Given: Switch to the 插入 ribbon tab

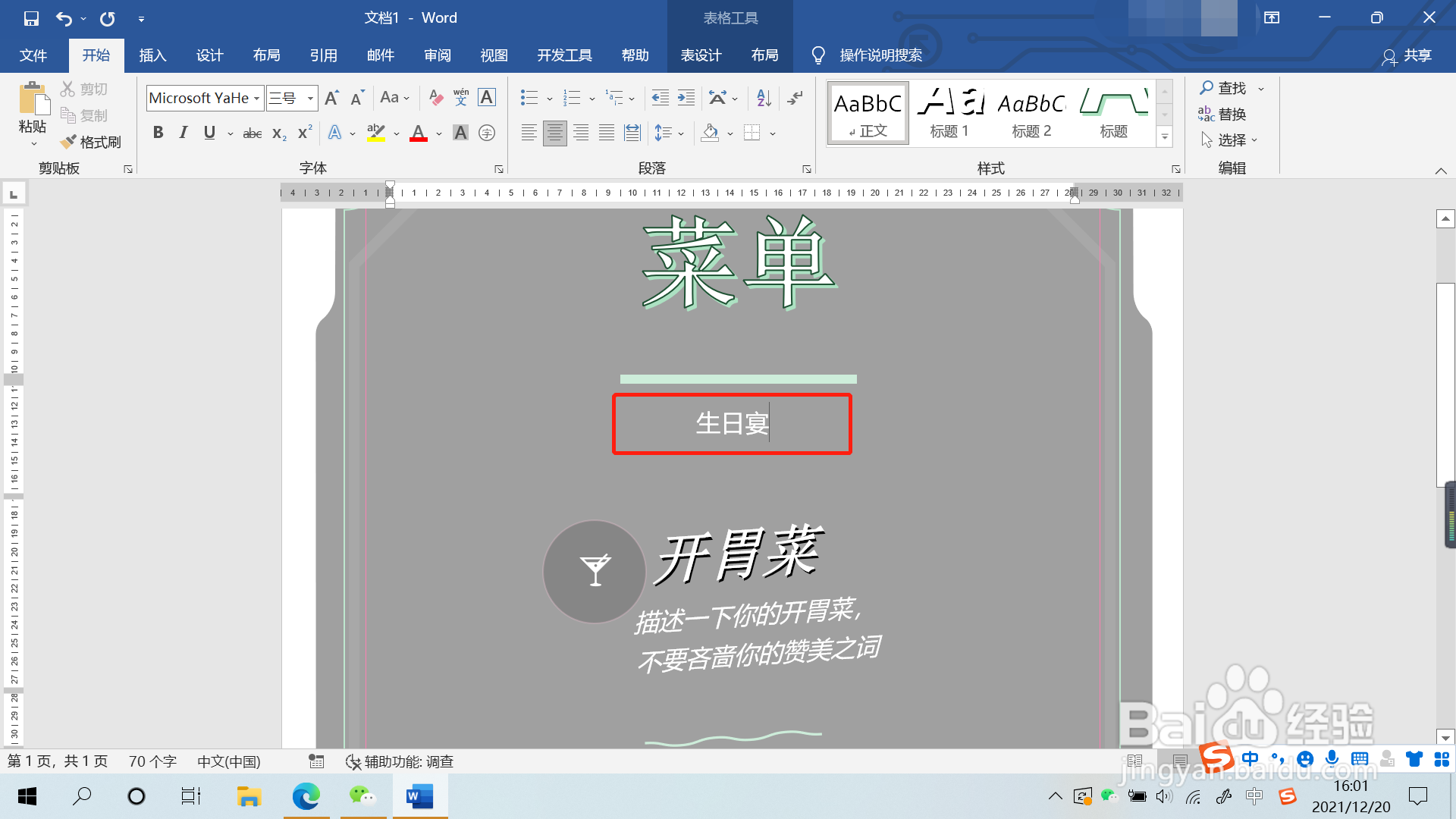Looking at the screenshot, I should click(x=152, y=55).
